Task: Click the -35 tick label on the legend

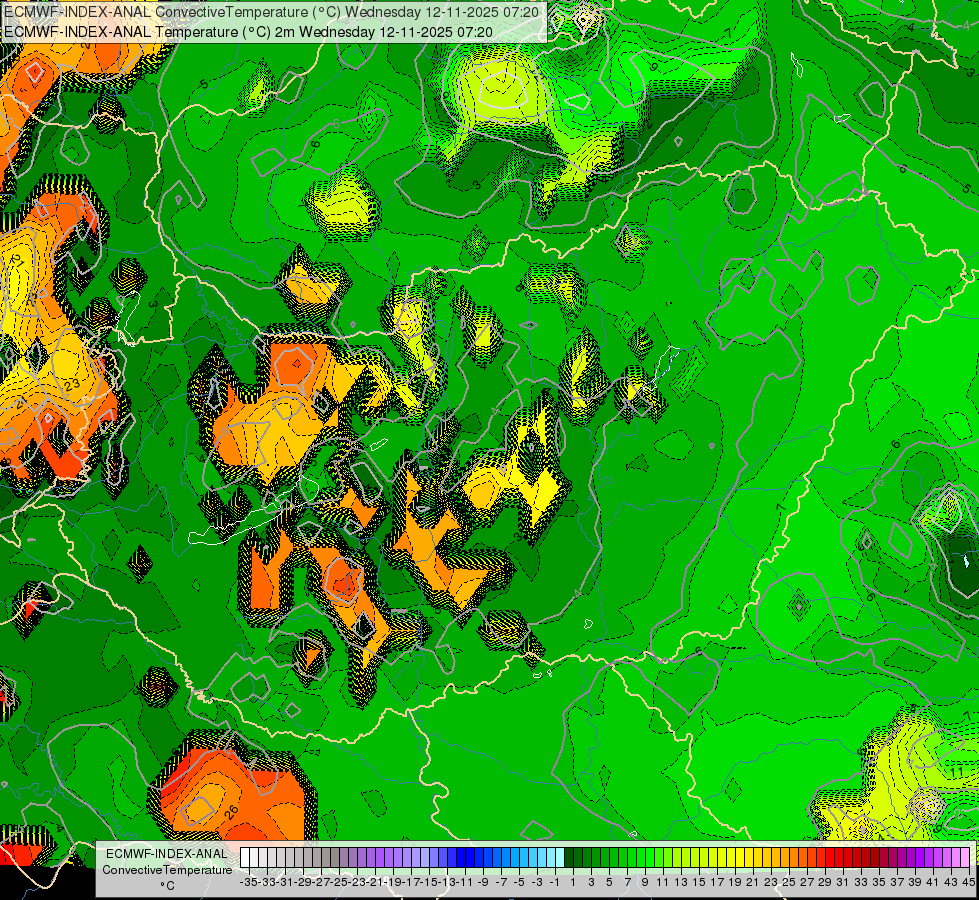Action: [x=248, y=882]
